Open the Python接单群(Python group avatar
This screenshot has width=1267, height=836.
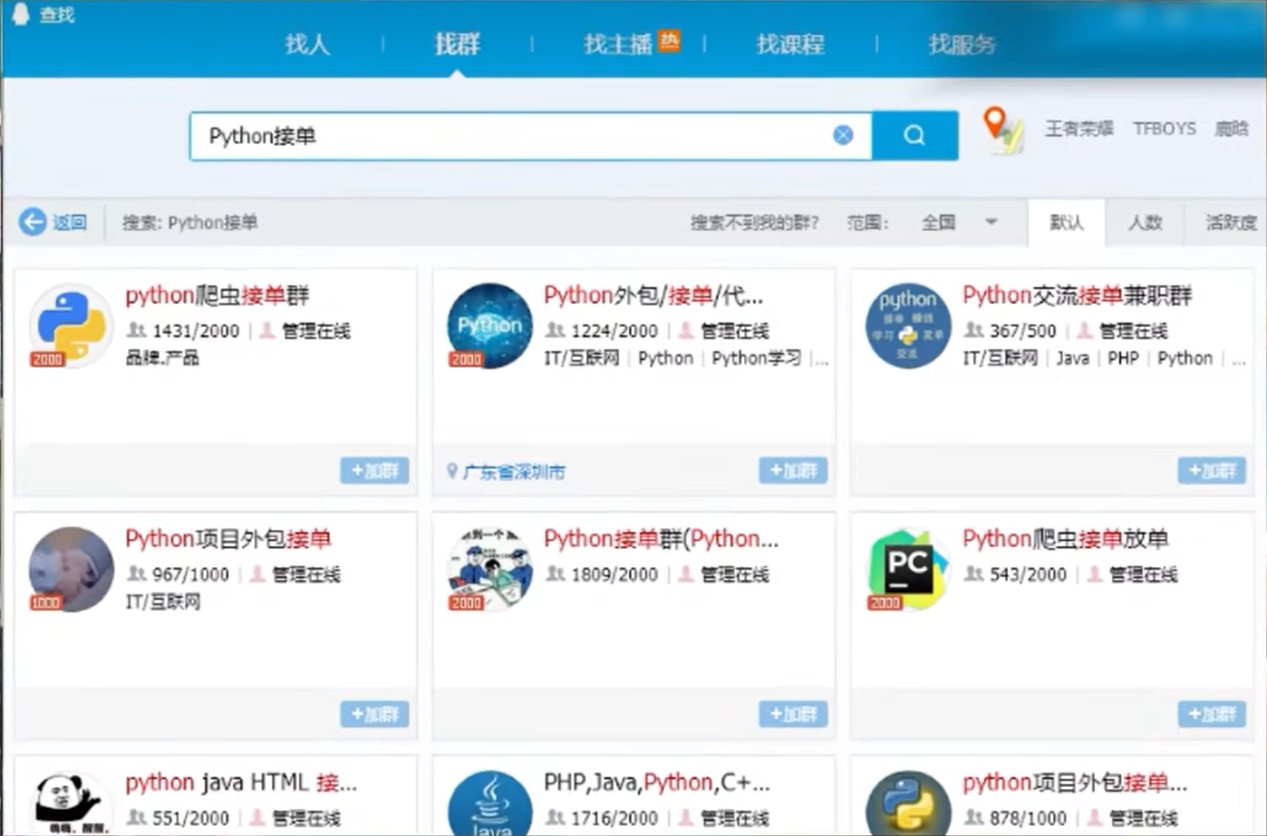tap(489, 569)
